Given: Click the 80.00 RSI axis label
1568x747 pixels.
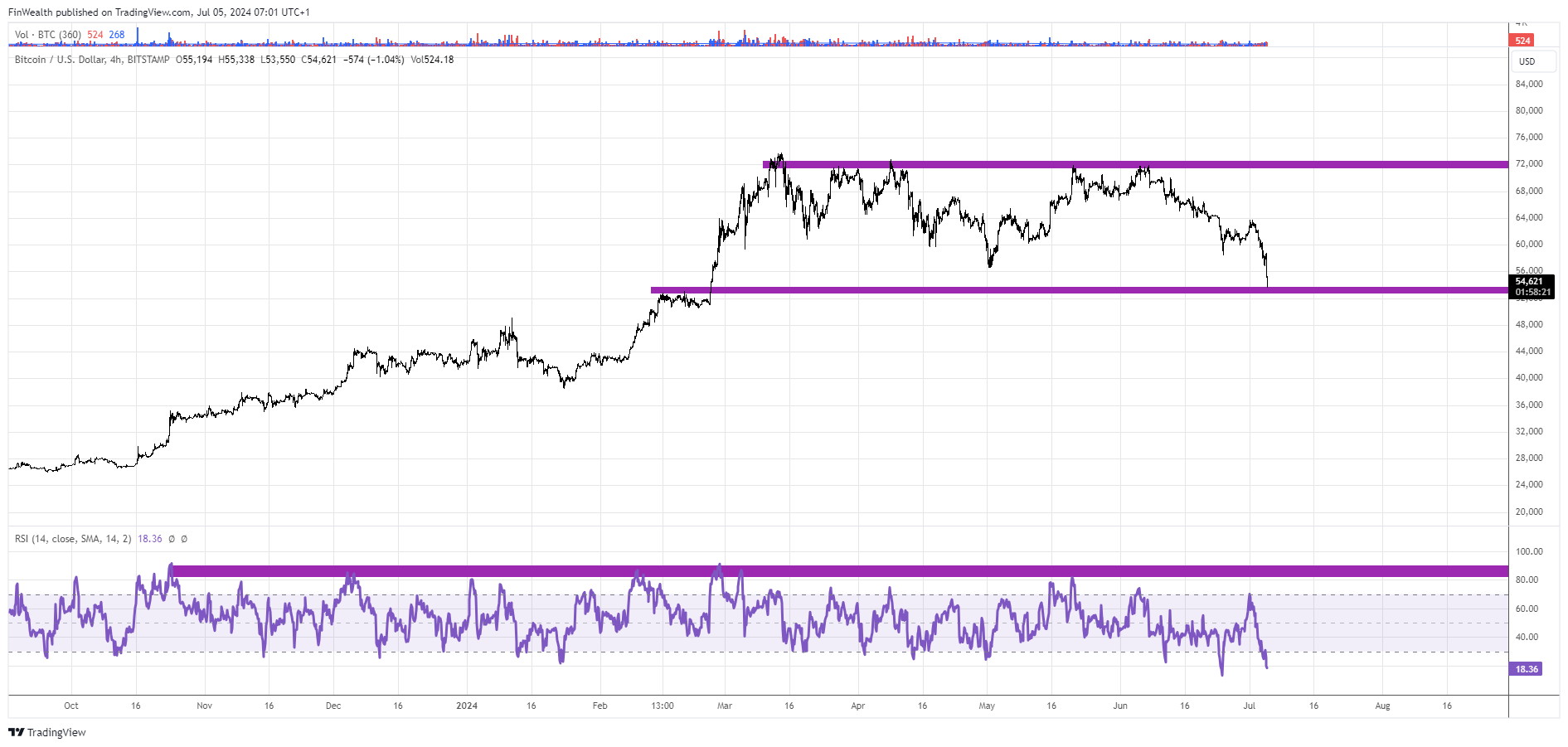Looking at the screenshot, I should (1527, 580).
